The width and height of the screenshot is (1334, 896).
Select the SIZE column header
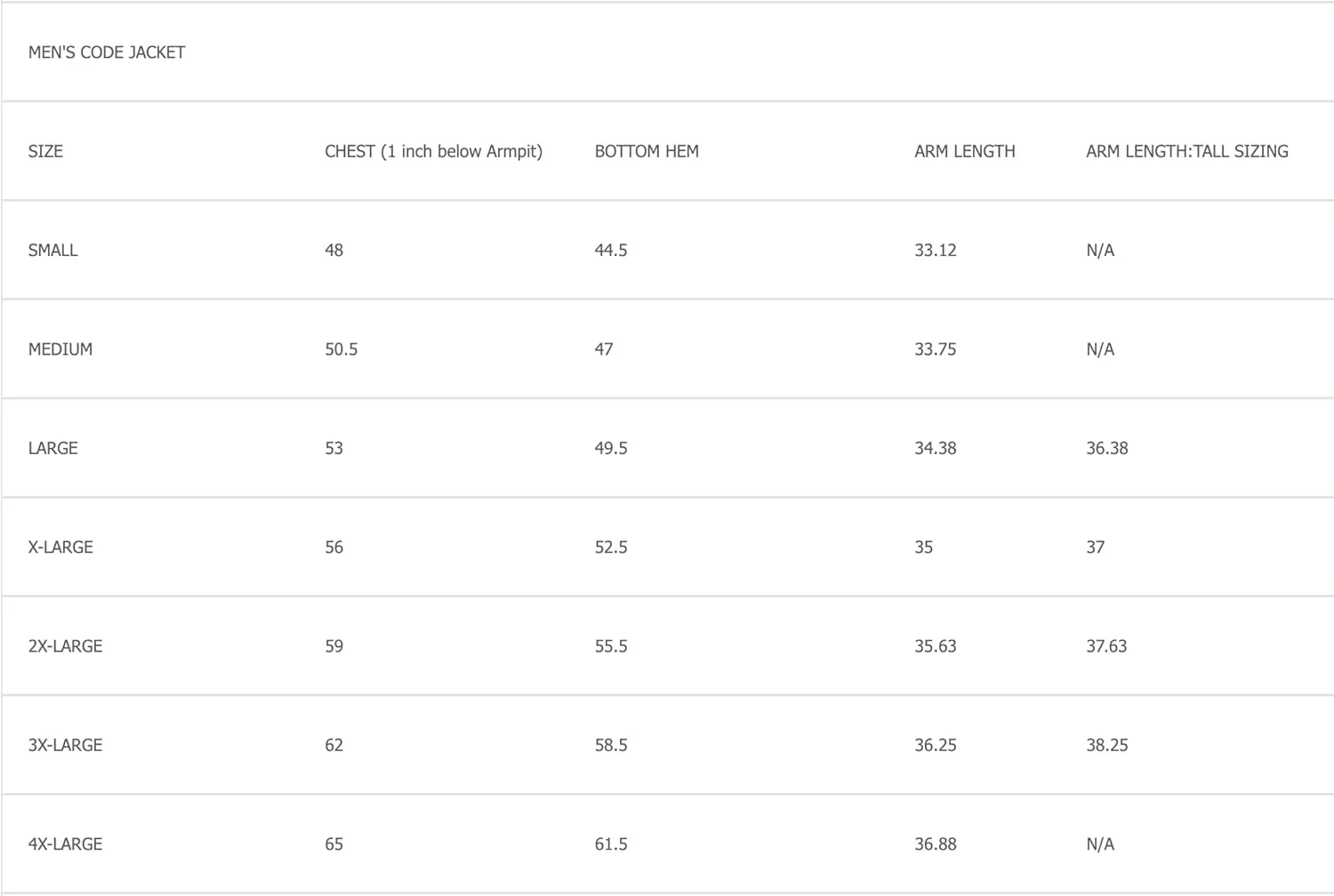[45, 151]
